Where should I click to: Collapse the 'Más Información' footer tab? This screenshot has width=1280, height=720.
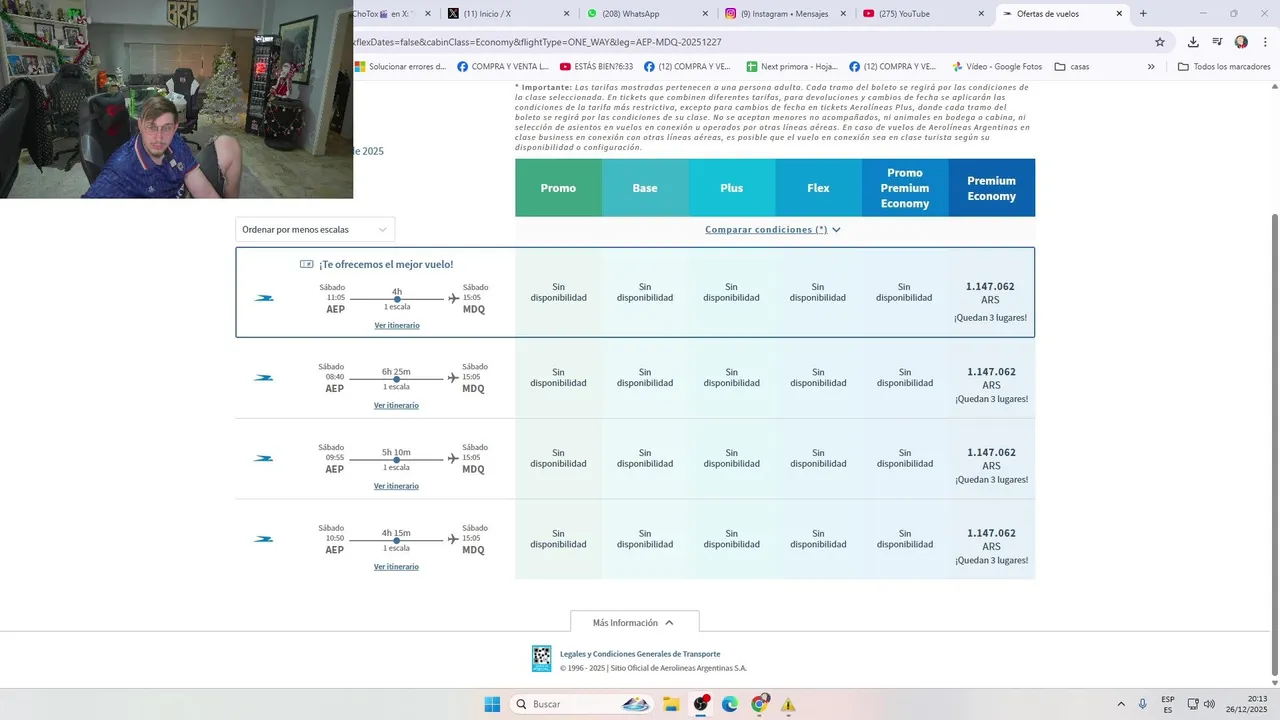coord(634,622)
